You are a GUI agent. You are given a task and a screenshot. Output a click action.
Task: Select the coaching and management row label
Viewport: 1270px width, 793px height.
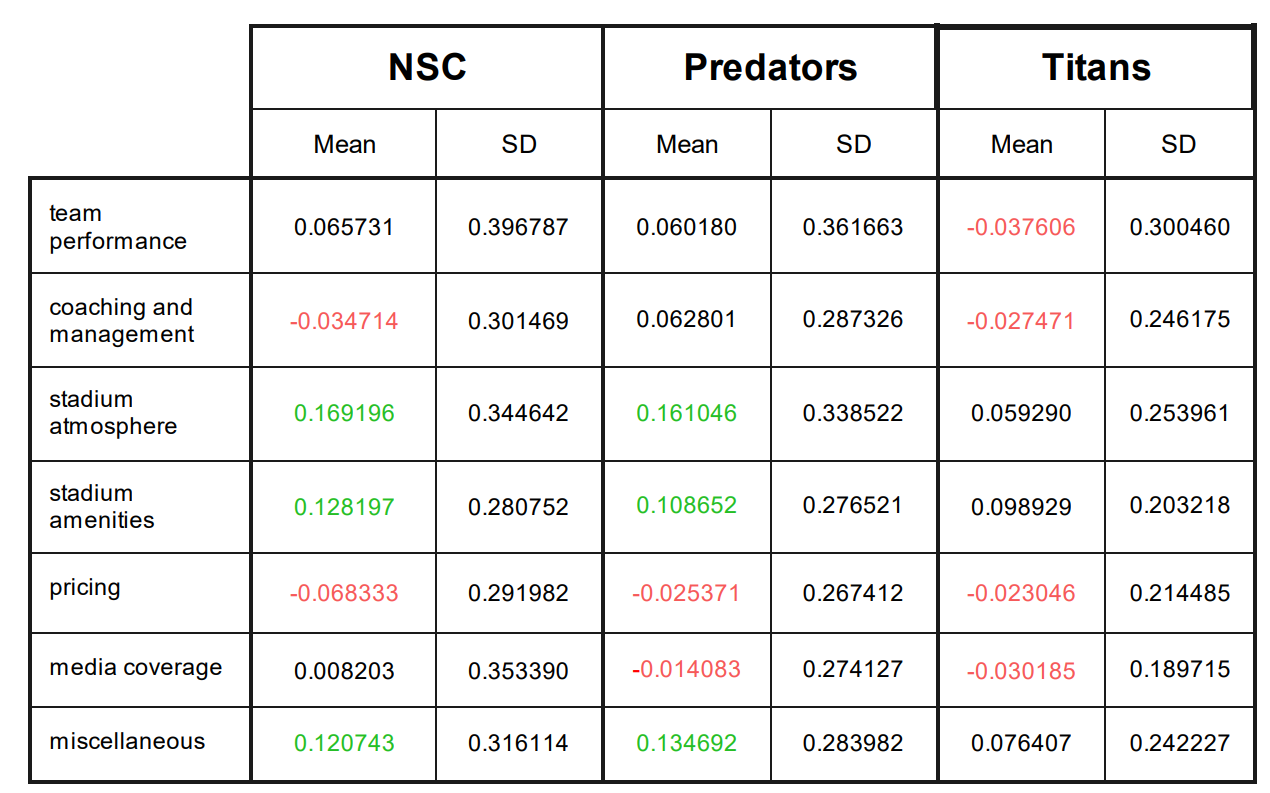121,321
